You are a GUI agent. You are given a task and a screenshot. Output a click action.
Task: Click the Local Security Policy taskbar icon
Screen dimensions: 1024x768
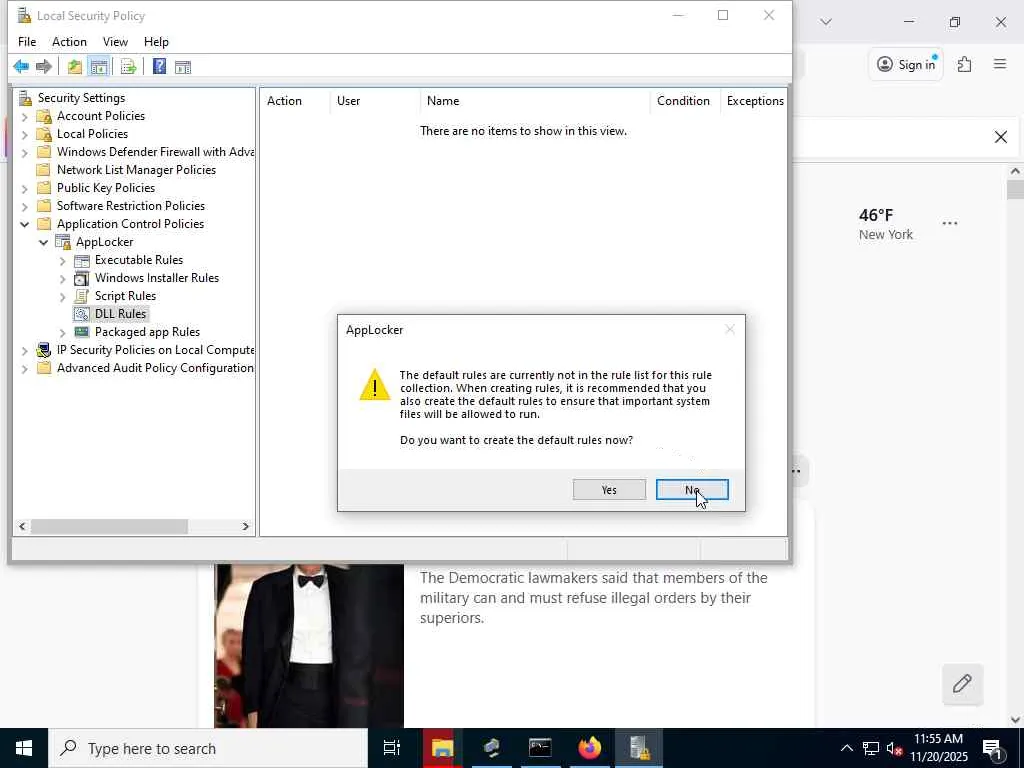(x=639, y=748)
